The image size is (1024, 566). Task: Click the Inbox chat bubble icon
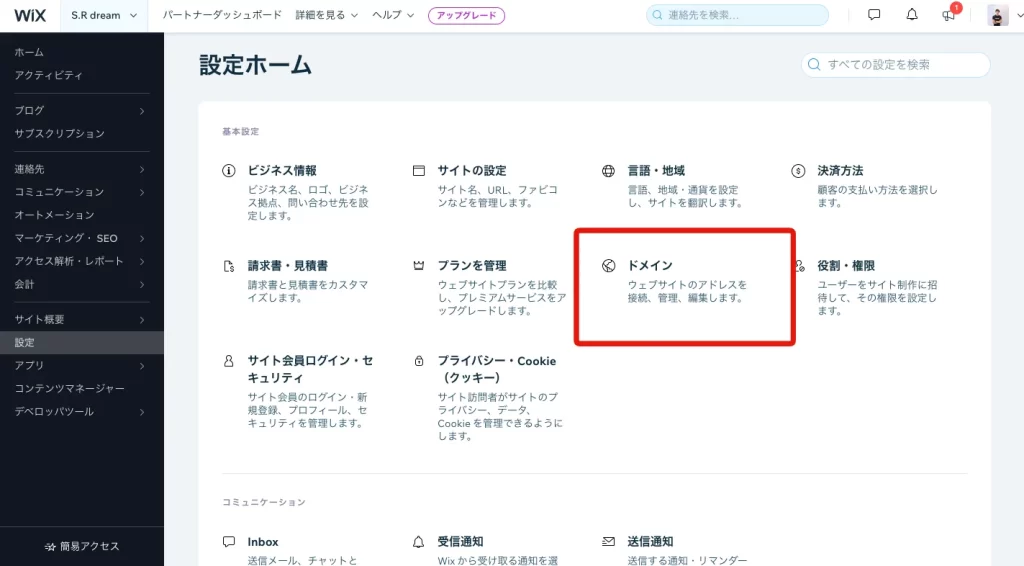click(229, 541)
